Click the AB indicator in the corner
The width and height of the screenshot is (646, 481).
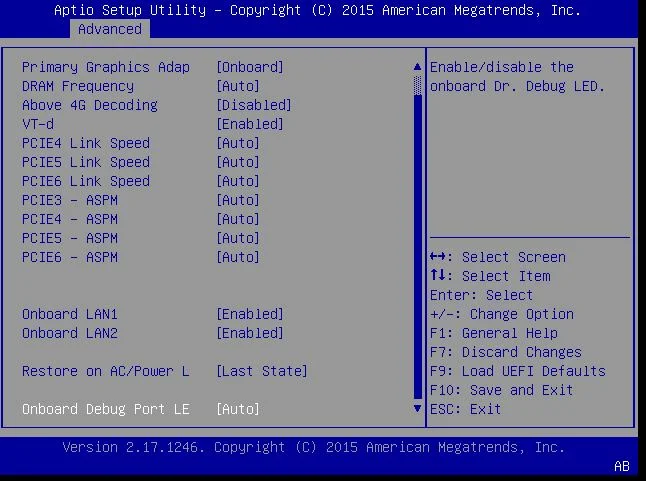(x=622, y=466)
